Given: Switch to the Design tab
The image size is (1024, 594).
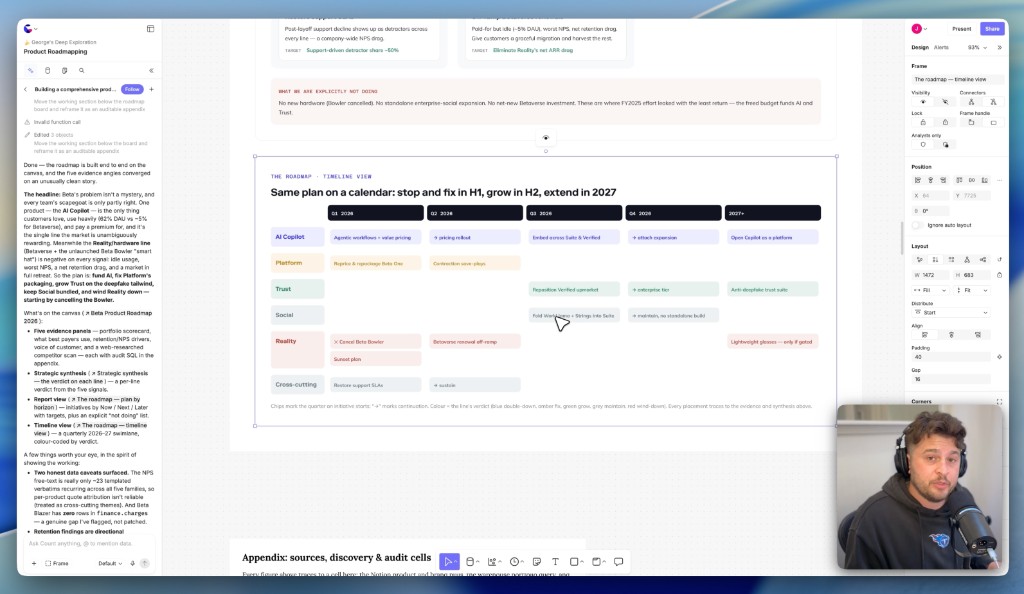Looking at the screenshot, I should (x=920, y=48).
